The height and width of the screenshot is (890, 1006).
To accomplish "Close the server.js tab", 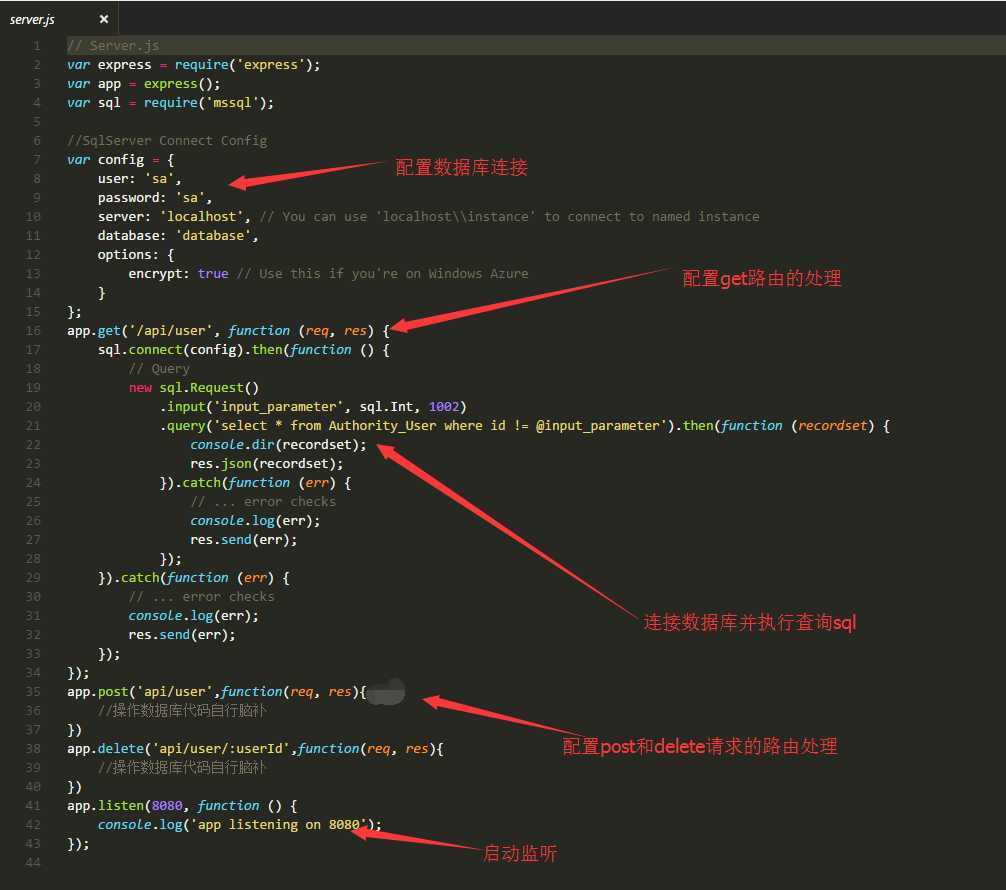I will point(104,19).
